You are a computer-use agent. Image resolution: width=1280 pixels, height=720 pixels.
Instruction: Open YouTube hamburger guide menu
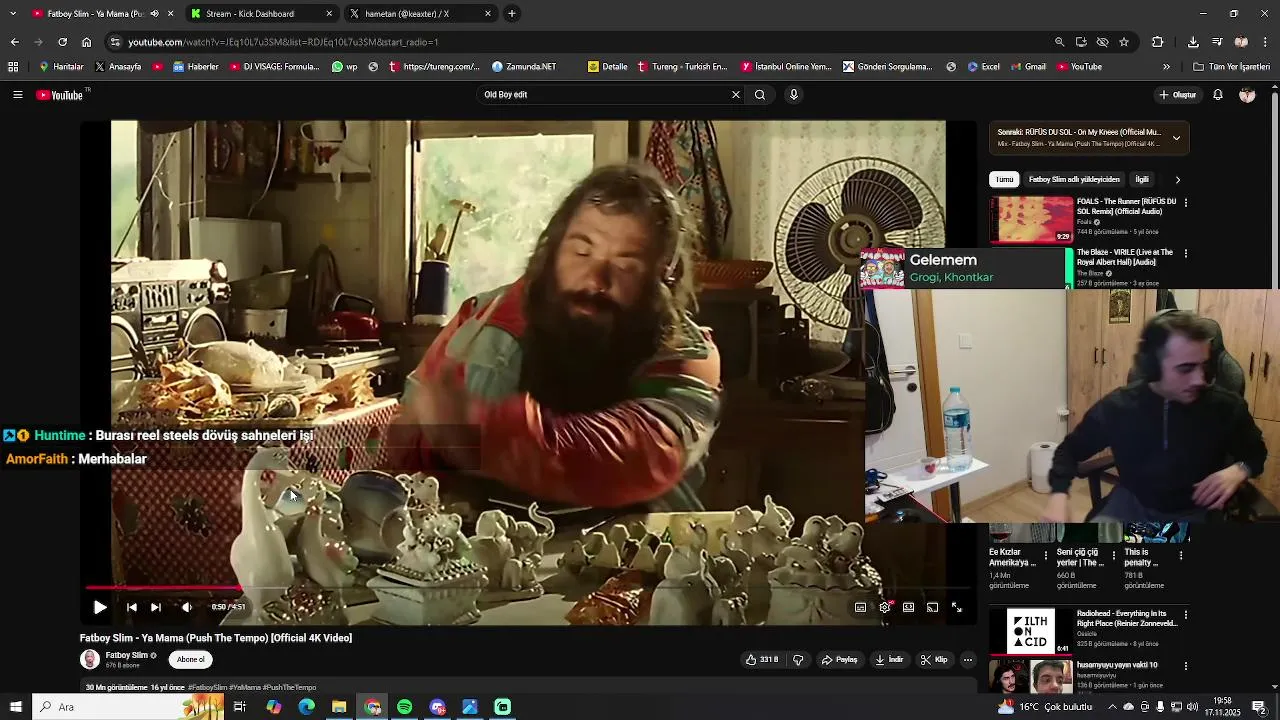point(17,95)
